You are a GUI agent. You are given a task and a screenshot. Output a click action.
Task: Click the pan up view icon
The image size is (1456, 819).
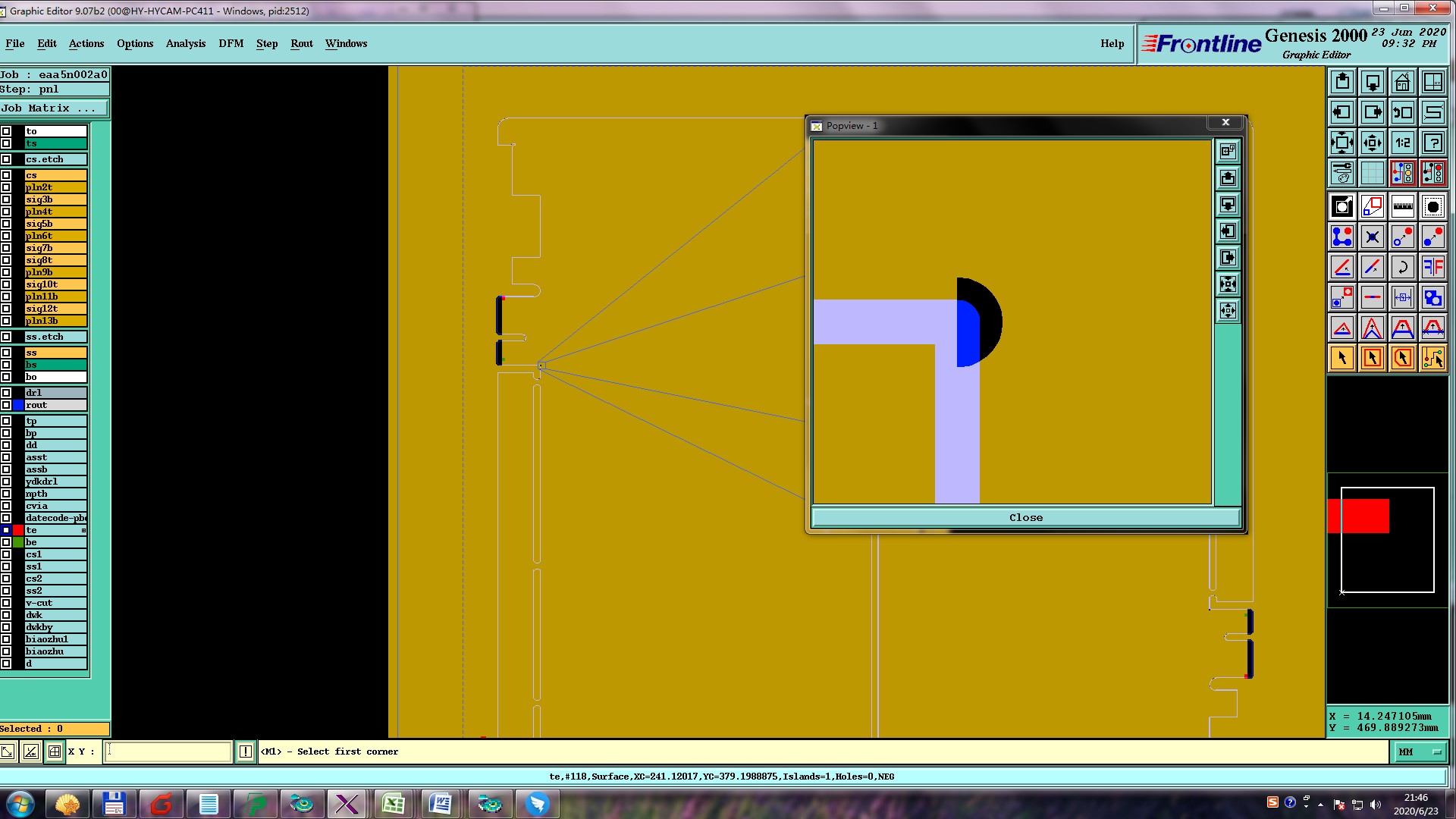pos(1342,82)
